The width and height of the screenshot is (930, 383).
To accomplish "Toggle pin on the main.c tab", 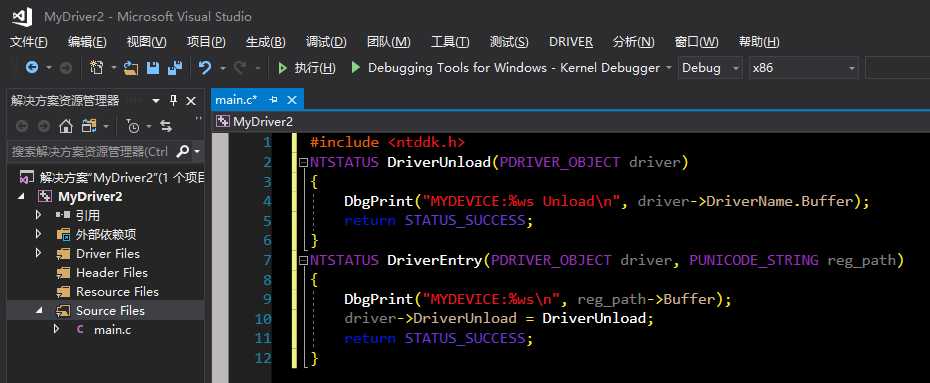I will tap(273, 100).
